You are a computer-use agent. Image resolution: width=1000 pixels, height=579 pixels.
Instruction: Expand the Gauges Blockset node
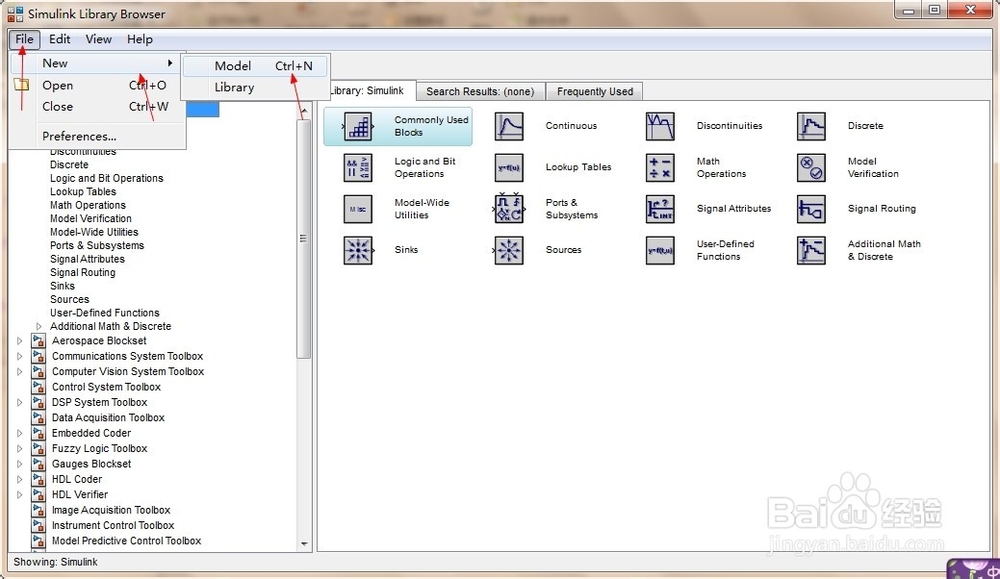[19, 464]
